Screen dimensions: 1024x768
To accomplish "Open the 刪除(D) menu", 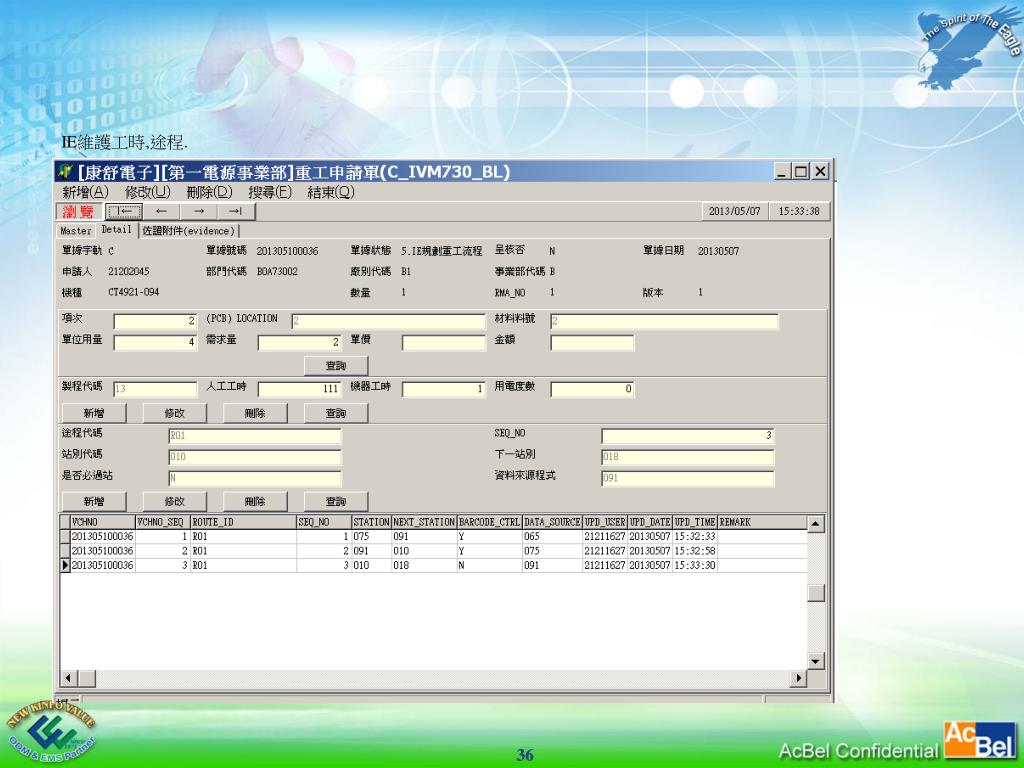I will [209, 192].
